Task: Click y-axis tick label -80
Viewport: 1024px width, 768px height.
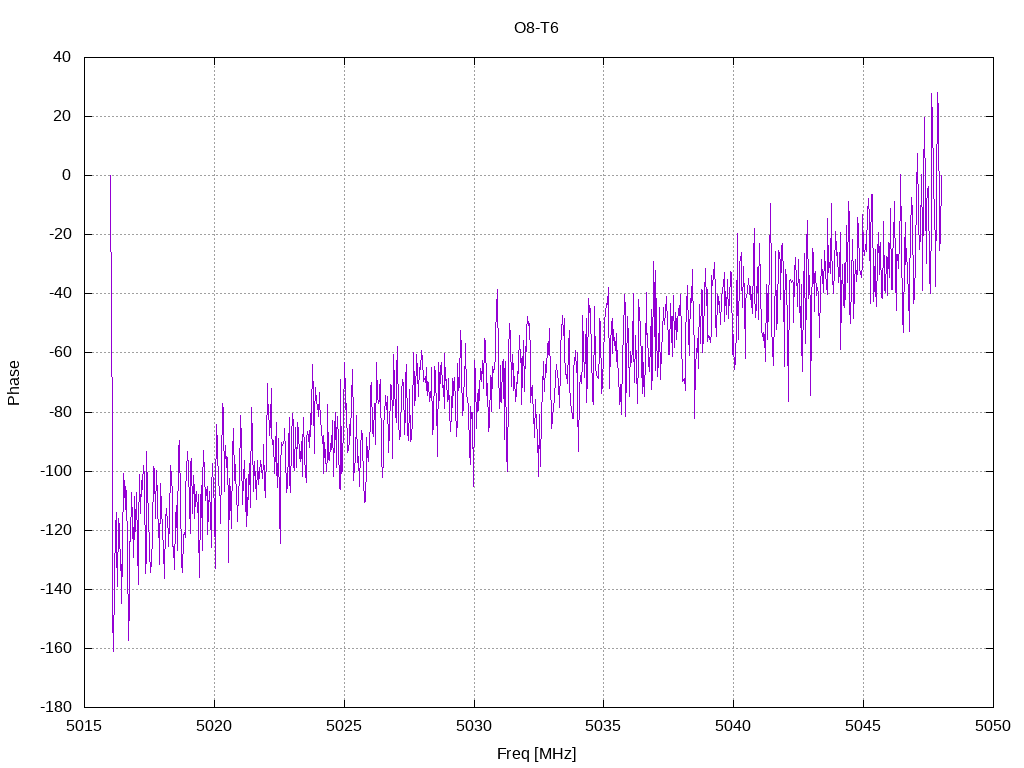Action: coord(60,412)
